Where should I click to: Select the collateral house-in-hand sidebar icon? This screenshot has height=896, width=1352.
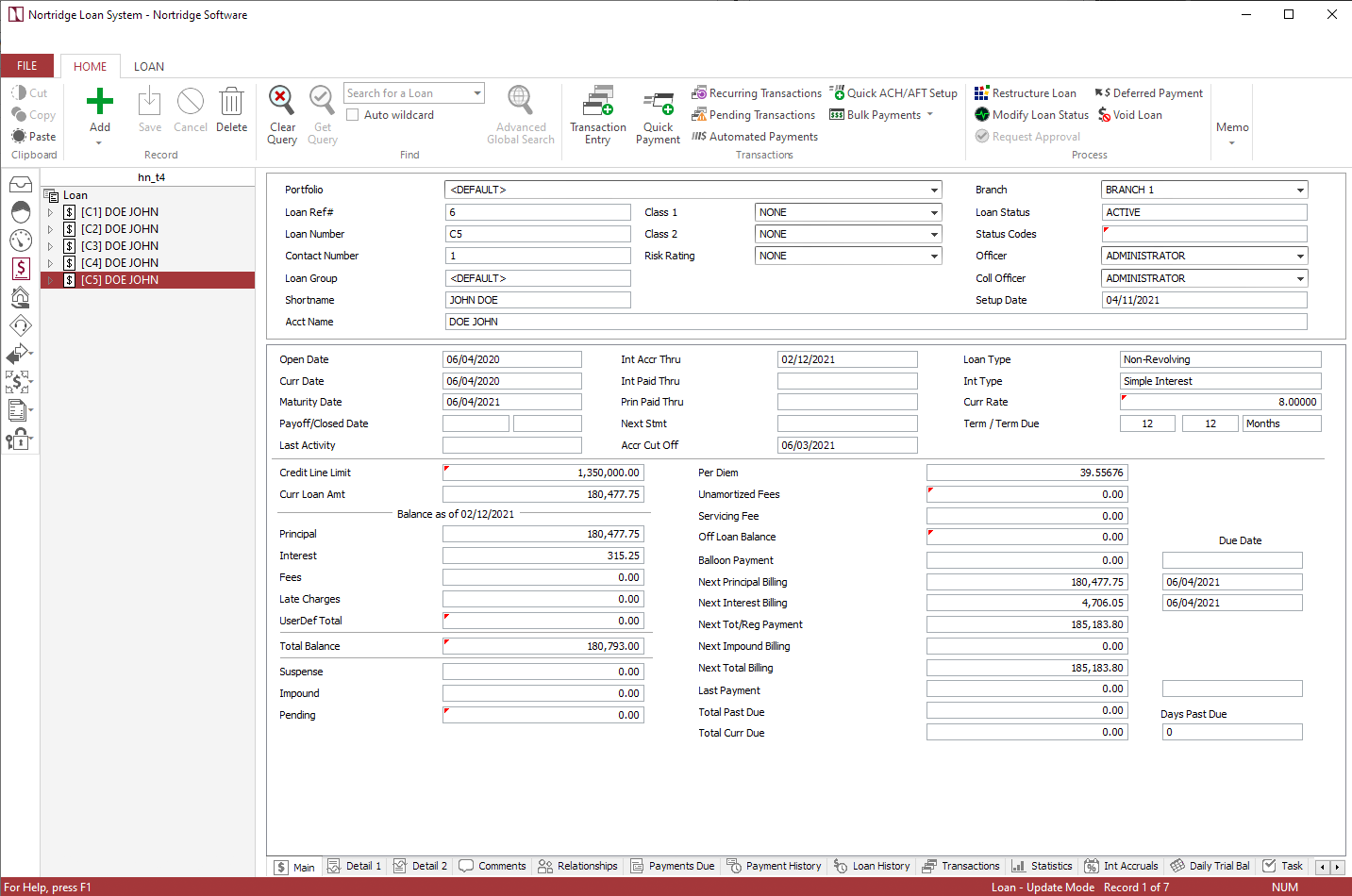pos(21,297)
